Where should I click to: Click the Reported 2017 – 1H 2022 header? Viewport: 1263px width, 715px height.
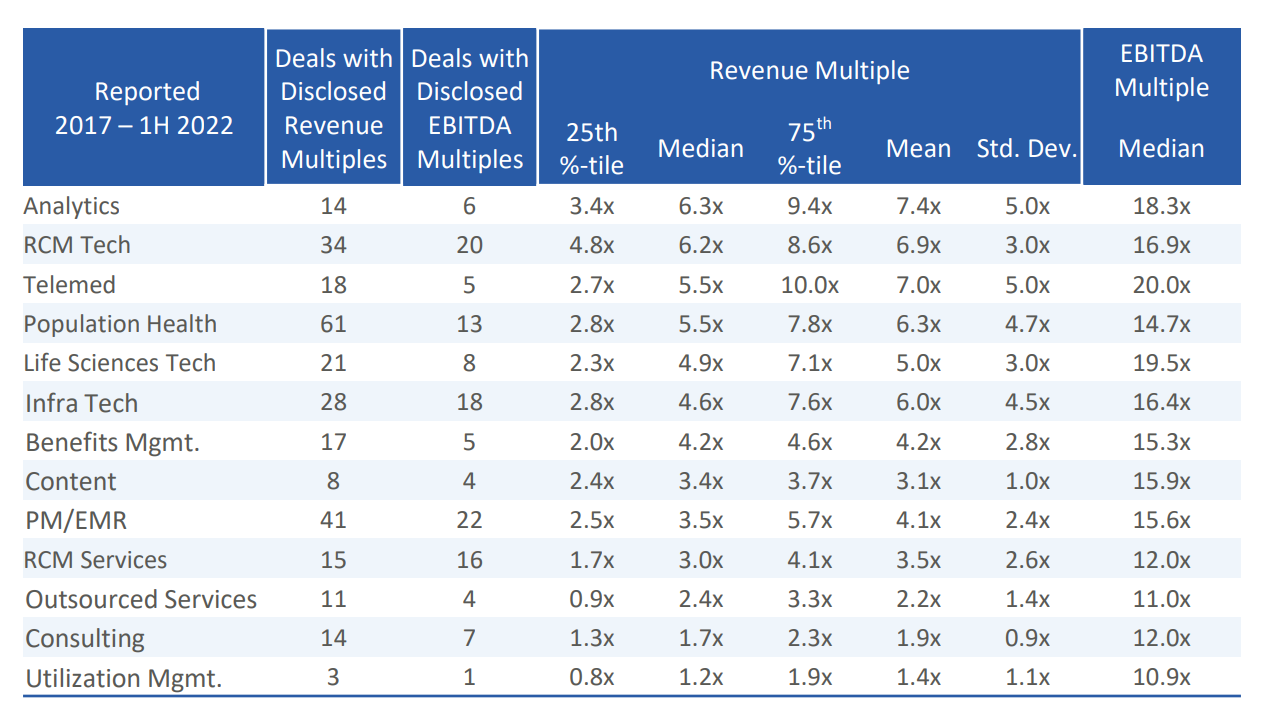[144, 108]
